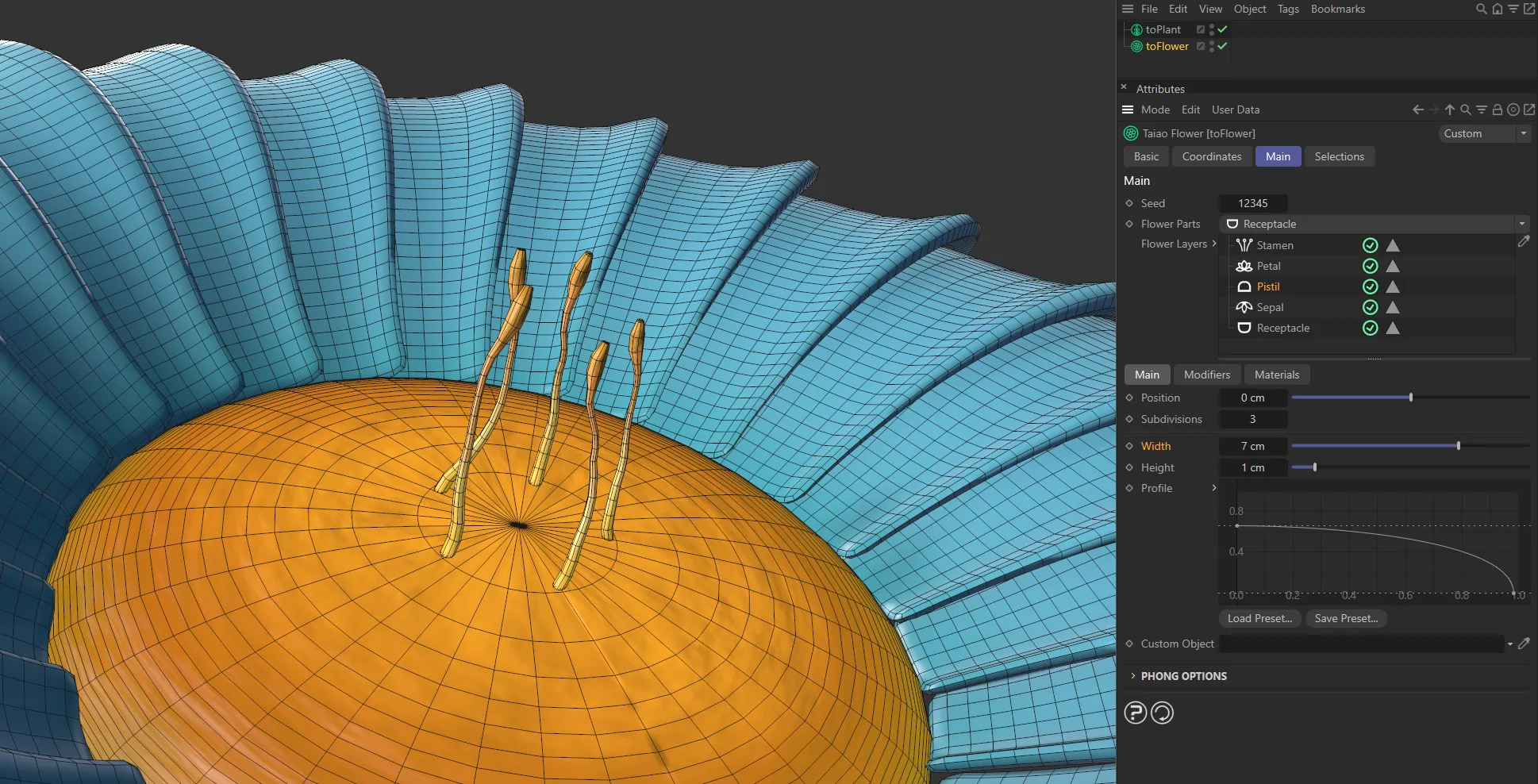Open the Bookmarks menu
Image resolution: width=1538 pixels, height=784 pixels.
(1337, 9)
